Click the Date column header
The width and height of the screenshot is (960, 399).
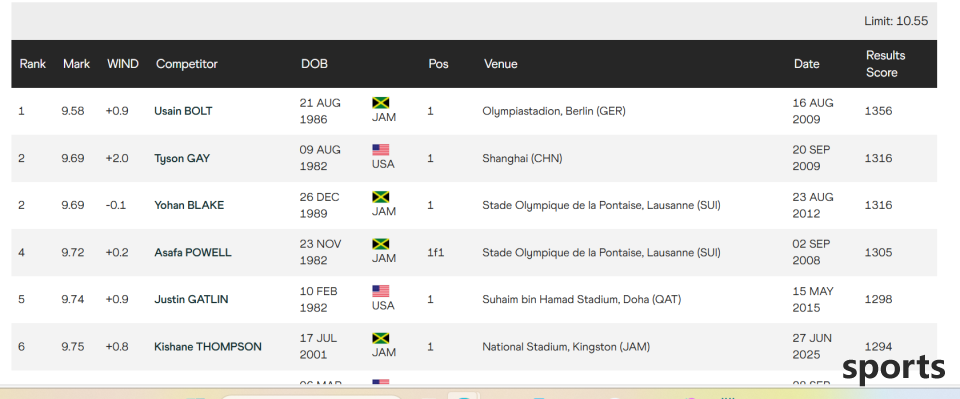click(806, 64)
